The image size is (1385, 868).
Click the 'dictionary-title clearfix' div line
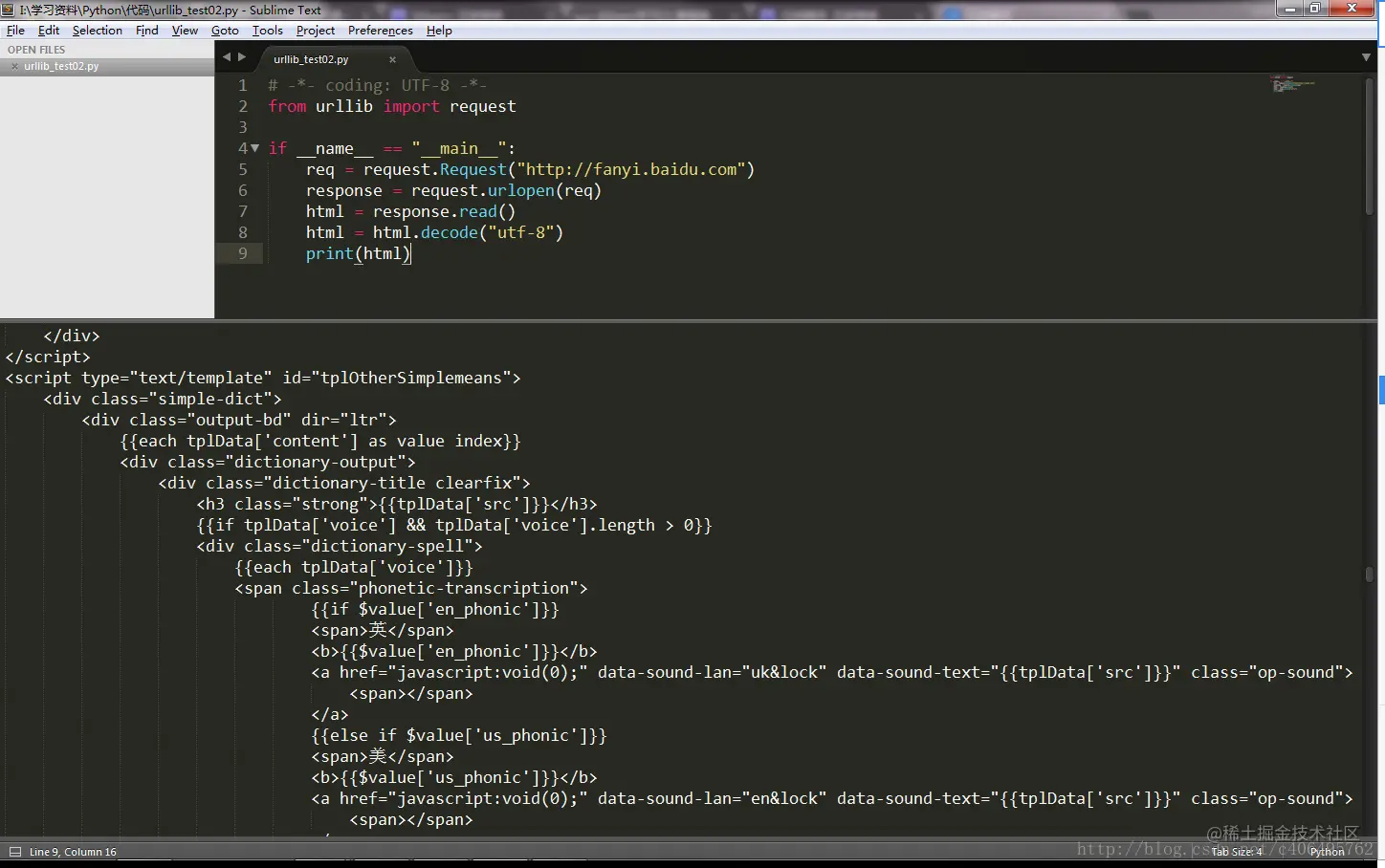coord(344,483)
